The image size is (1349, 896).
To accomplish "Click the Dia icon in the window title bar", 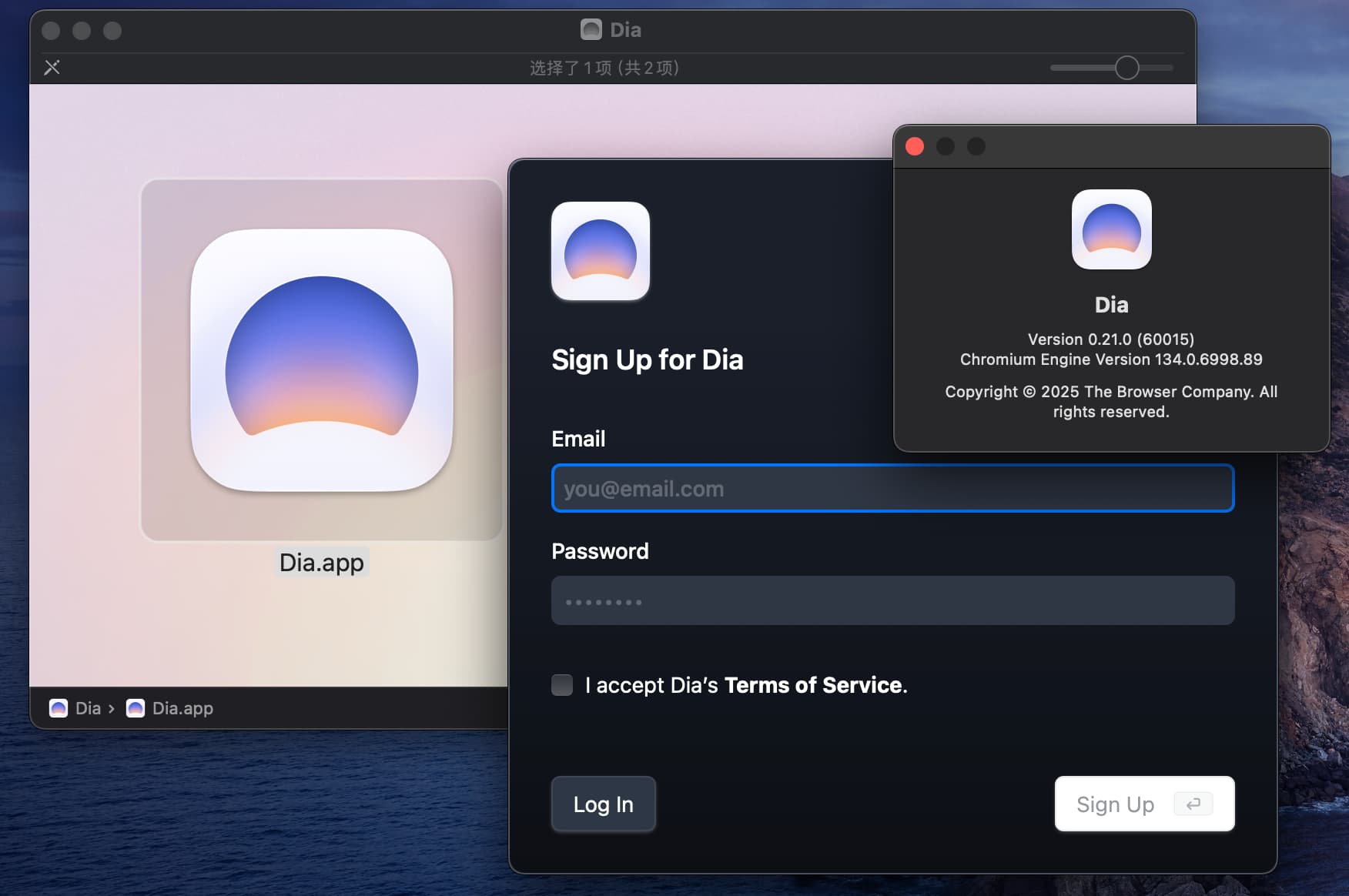I will (591, 29).
